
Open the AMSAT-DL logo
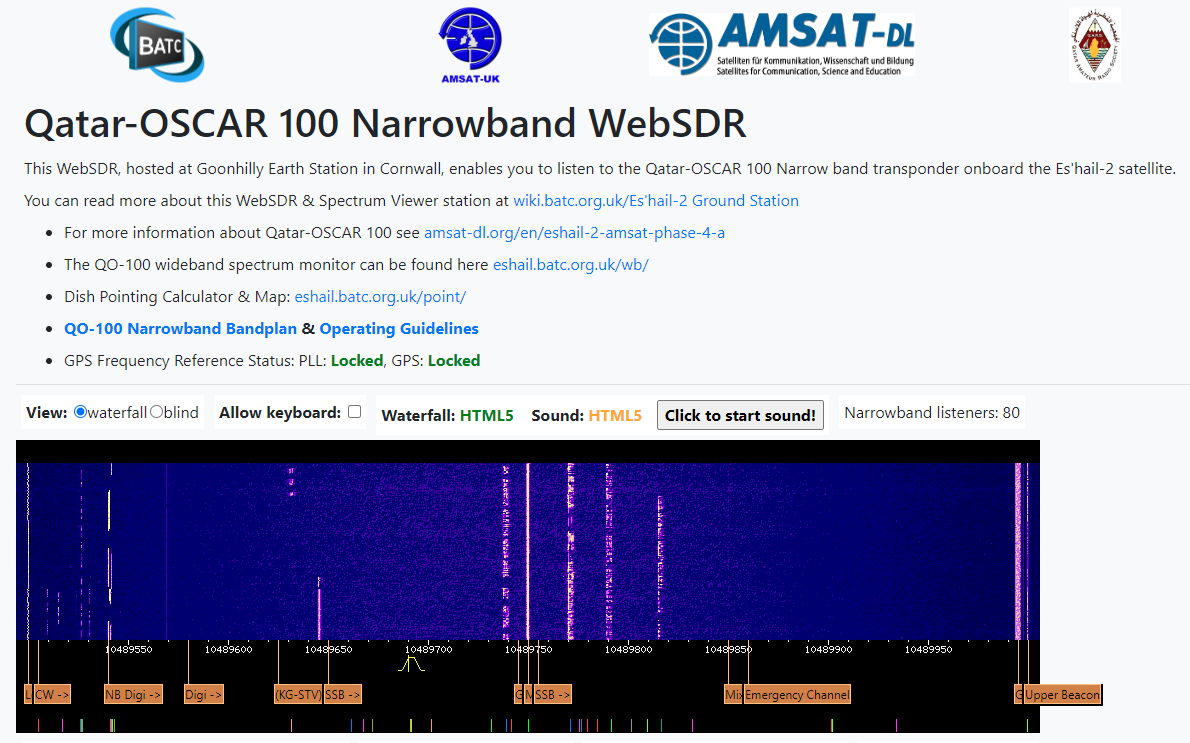point(782,44)
